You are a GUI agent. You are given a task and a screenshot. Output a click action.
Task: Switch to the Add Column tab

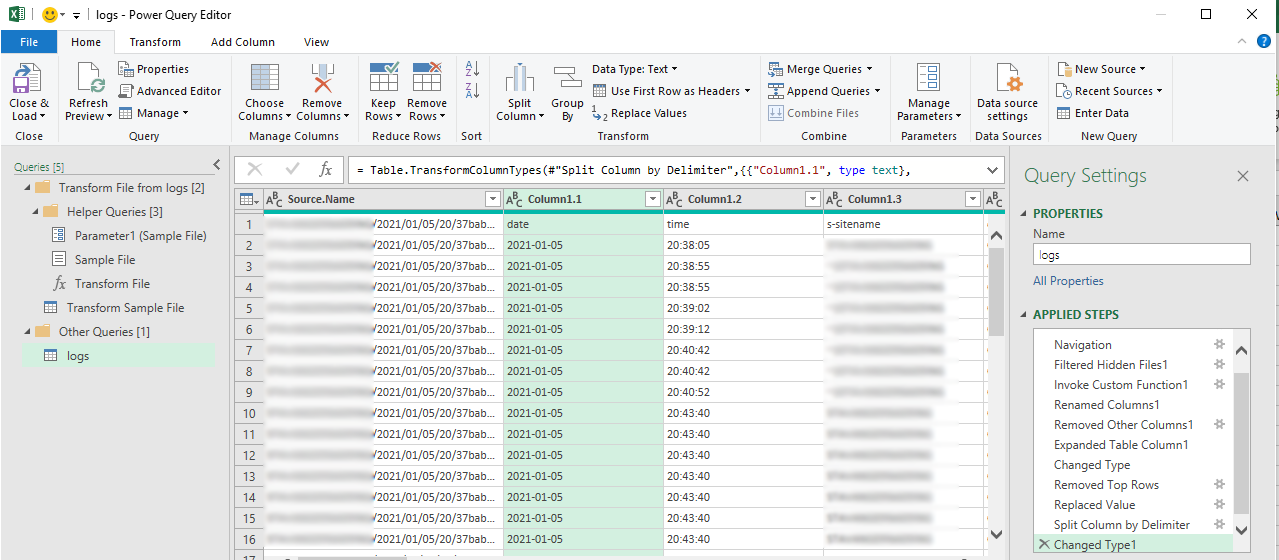(243, 42)
